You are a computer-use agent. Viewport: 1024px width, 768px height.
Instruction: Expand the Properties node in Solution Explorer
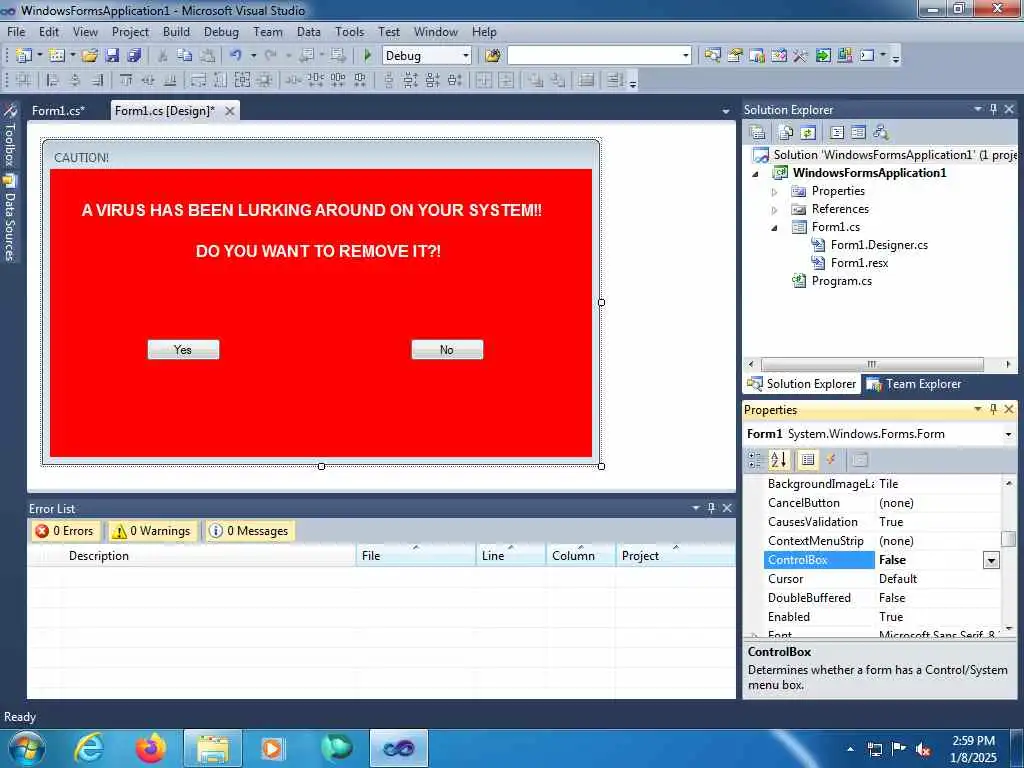[x=775, y=192]
